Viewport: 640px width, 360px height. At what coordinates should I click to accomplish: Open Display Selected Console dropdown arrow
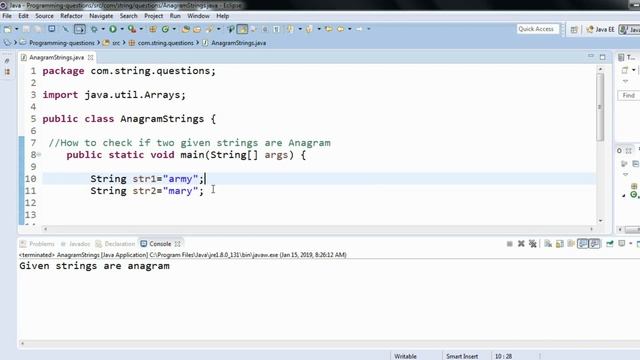point(631,244)
